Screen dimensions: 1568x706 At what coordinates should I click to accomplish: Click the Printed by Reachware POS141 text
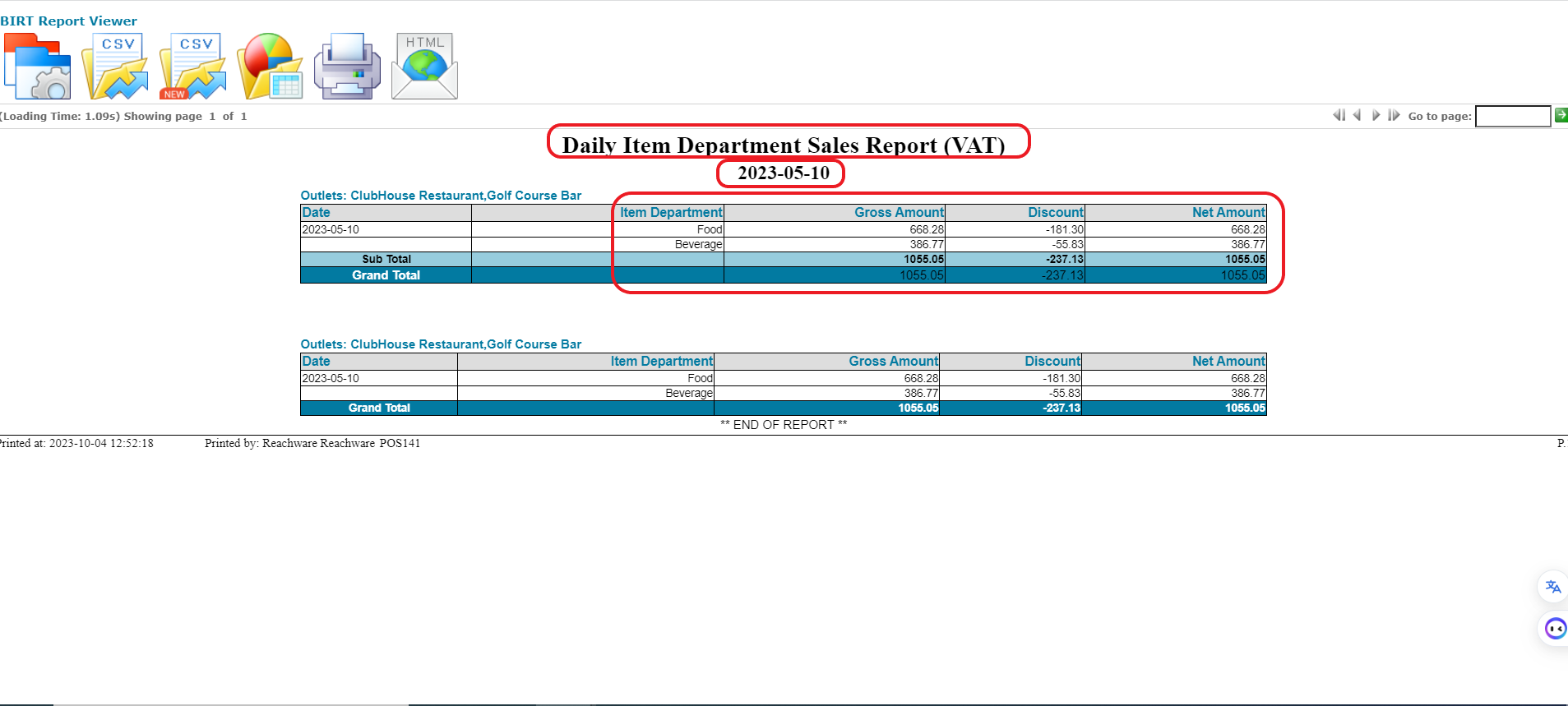pos(312,444)
